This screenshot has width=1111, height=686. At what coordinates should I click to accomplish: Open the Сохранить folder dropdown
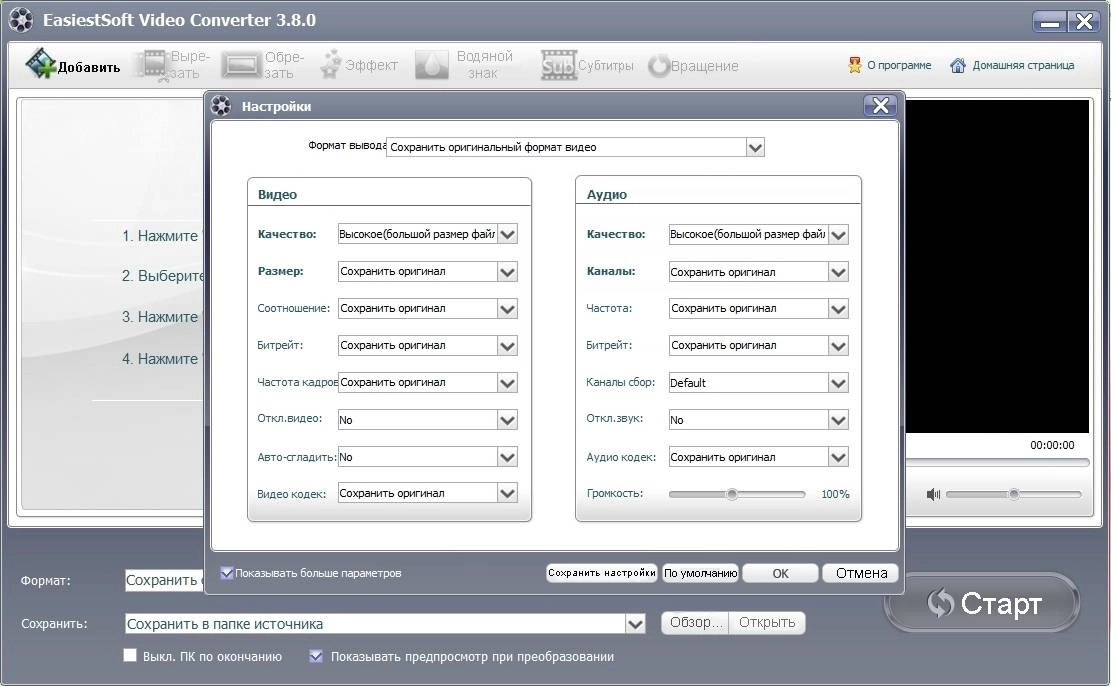pyautogui.click(x=635, y=624)
